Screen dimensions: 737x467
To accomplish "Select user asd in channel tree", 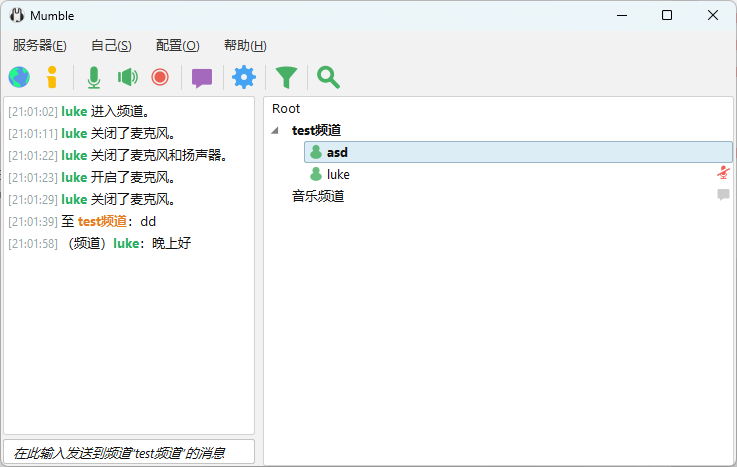I will tap(518, 152).
